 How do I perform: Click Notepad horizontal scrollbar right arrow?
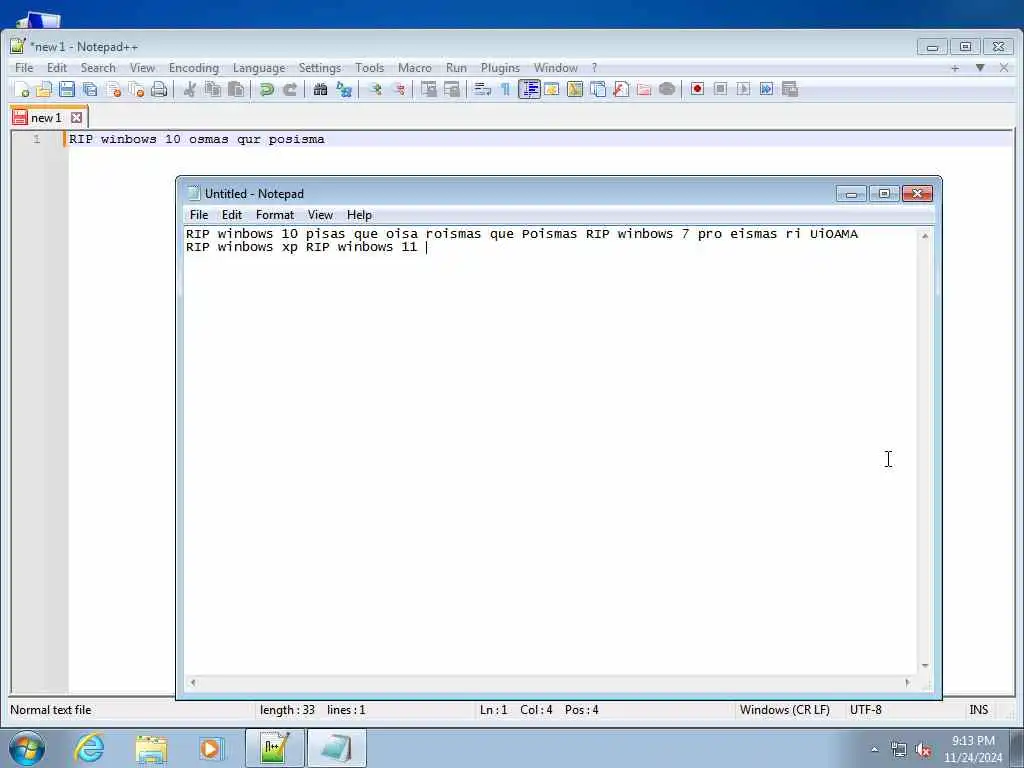tap(907, 682)
